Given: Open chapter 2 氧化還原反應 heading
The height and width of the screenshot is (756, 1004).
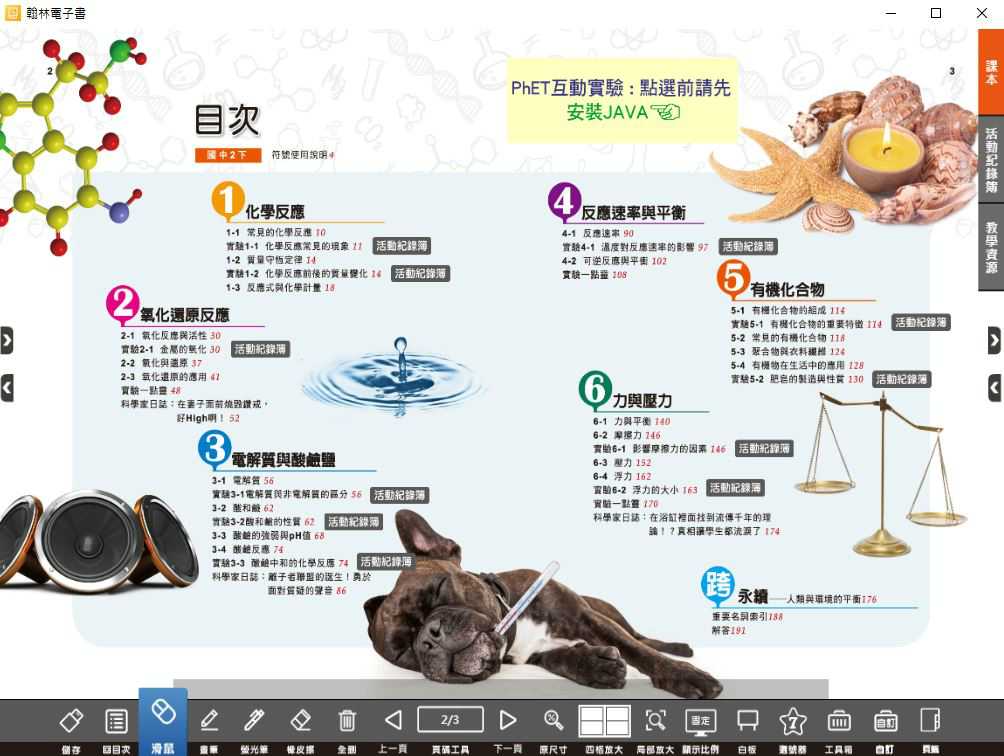Looking at the screenshot, I should pos(184,315).
